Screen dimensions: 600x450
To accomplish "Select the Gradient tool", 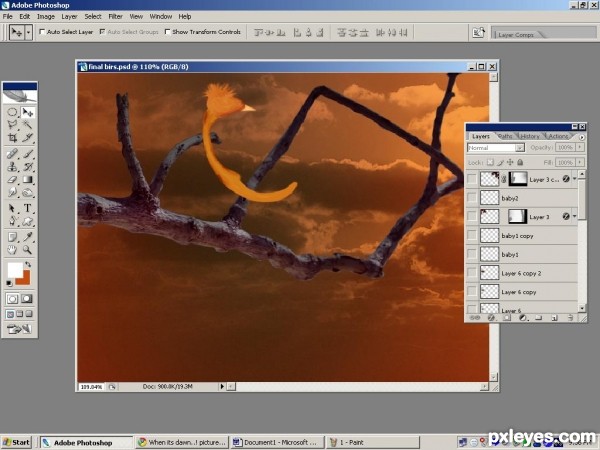I will point(28,179).
